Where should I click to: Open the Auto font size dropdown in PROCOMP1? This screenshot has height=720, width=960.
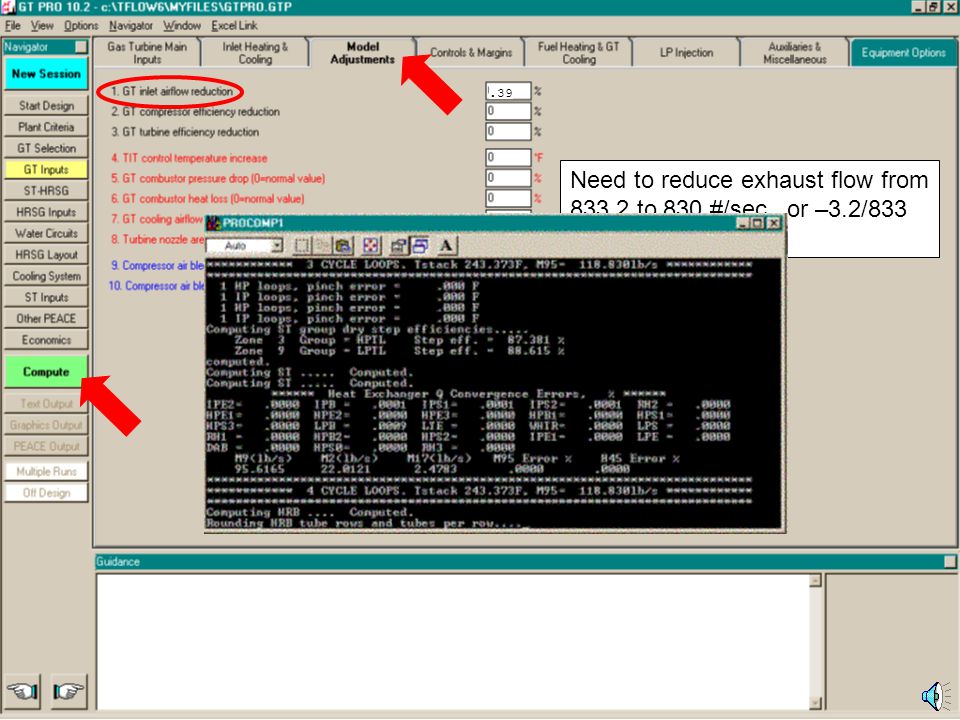pos(277,246)
